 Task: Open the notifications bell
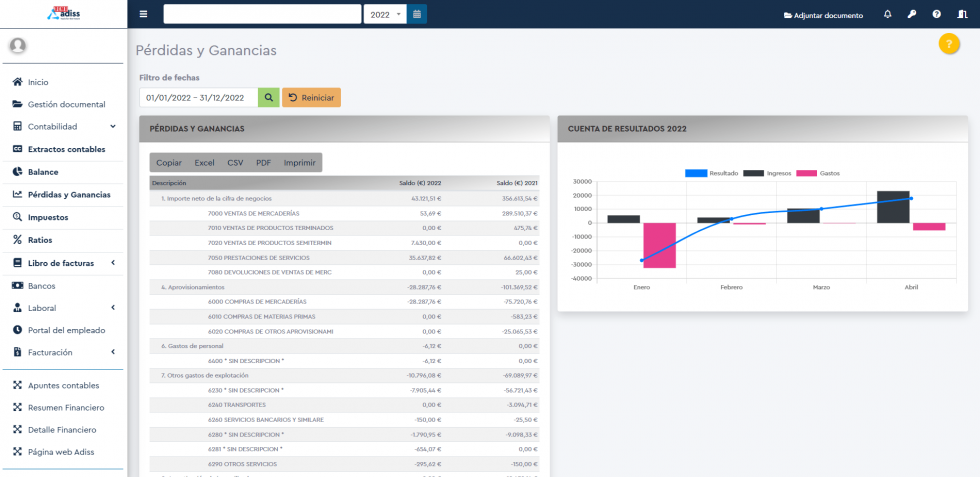(887, 14)
